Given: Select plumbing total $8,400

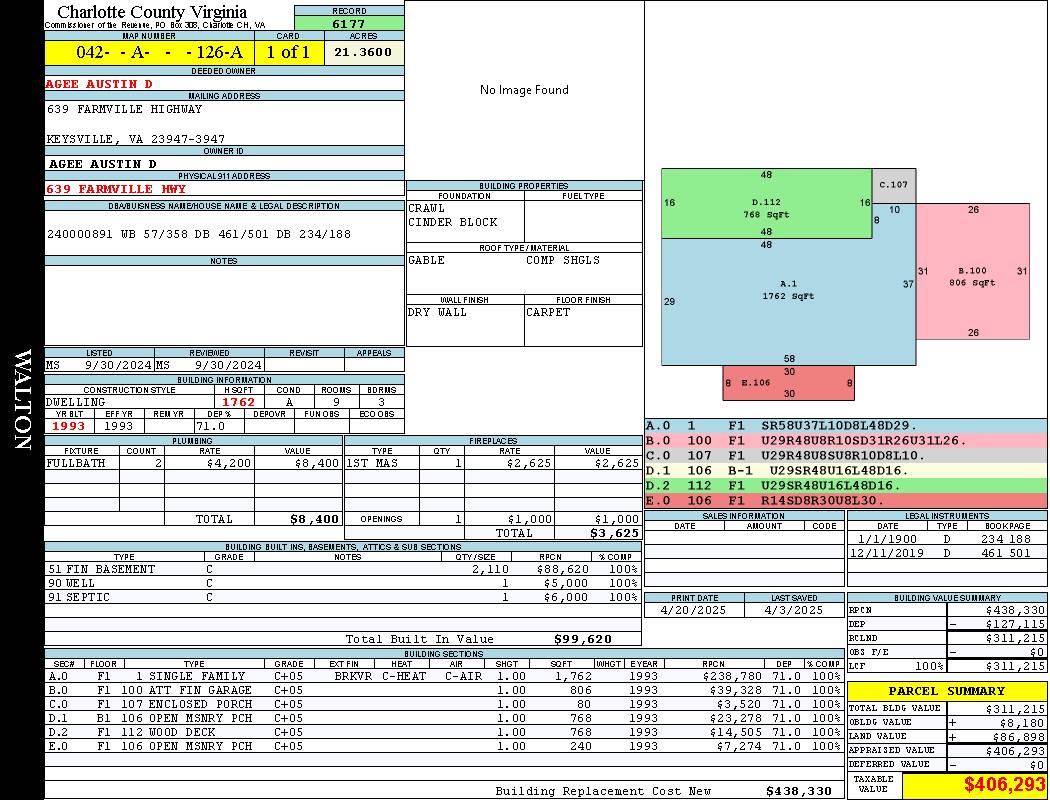Looking at the screenshot, I should (x=315, y=519).
